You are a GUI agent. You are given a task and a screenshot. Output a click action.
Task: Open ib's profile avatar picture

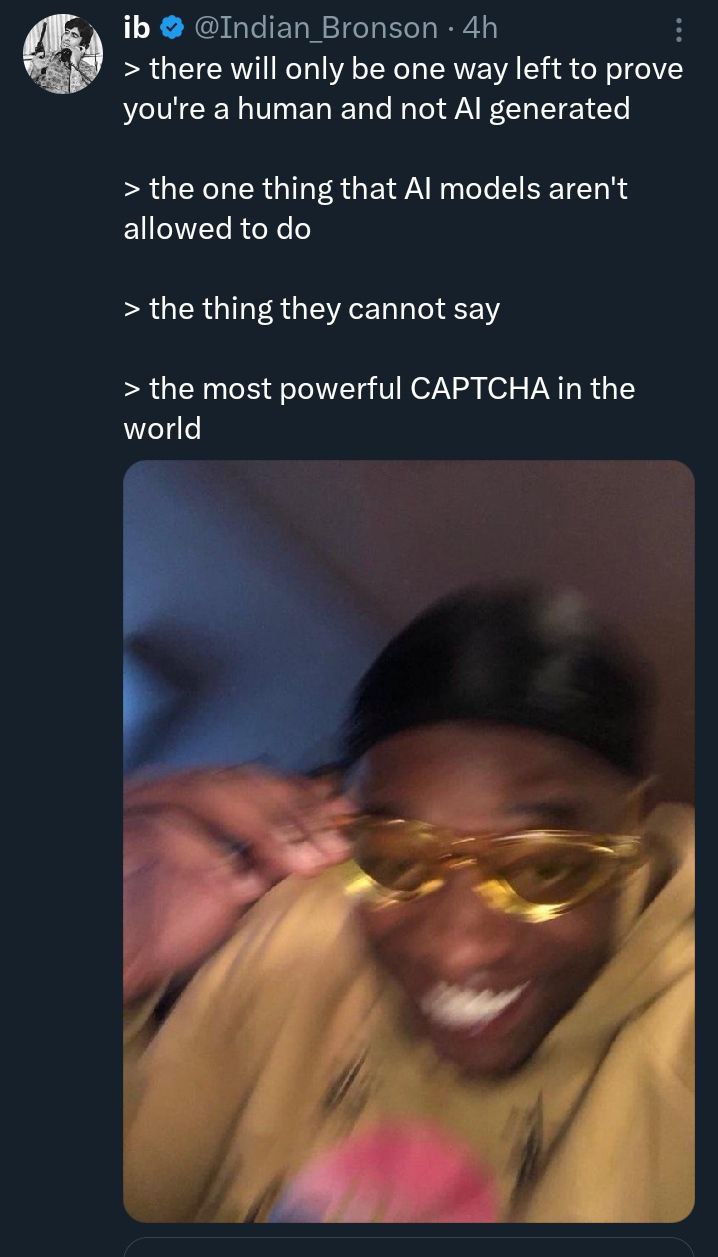[63, 54]
